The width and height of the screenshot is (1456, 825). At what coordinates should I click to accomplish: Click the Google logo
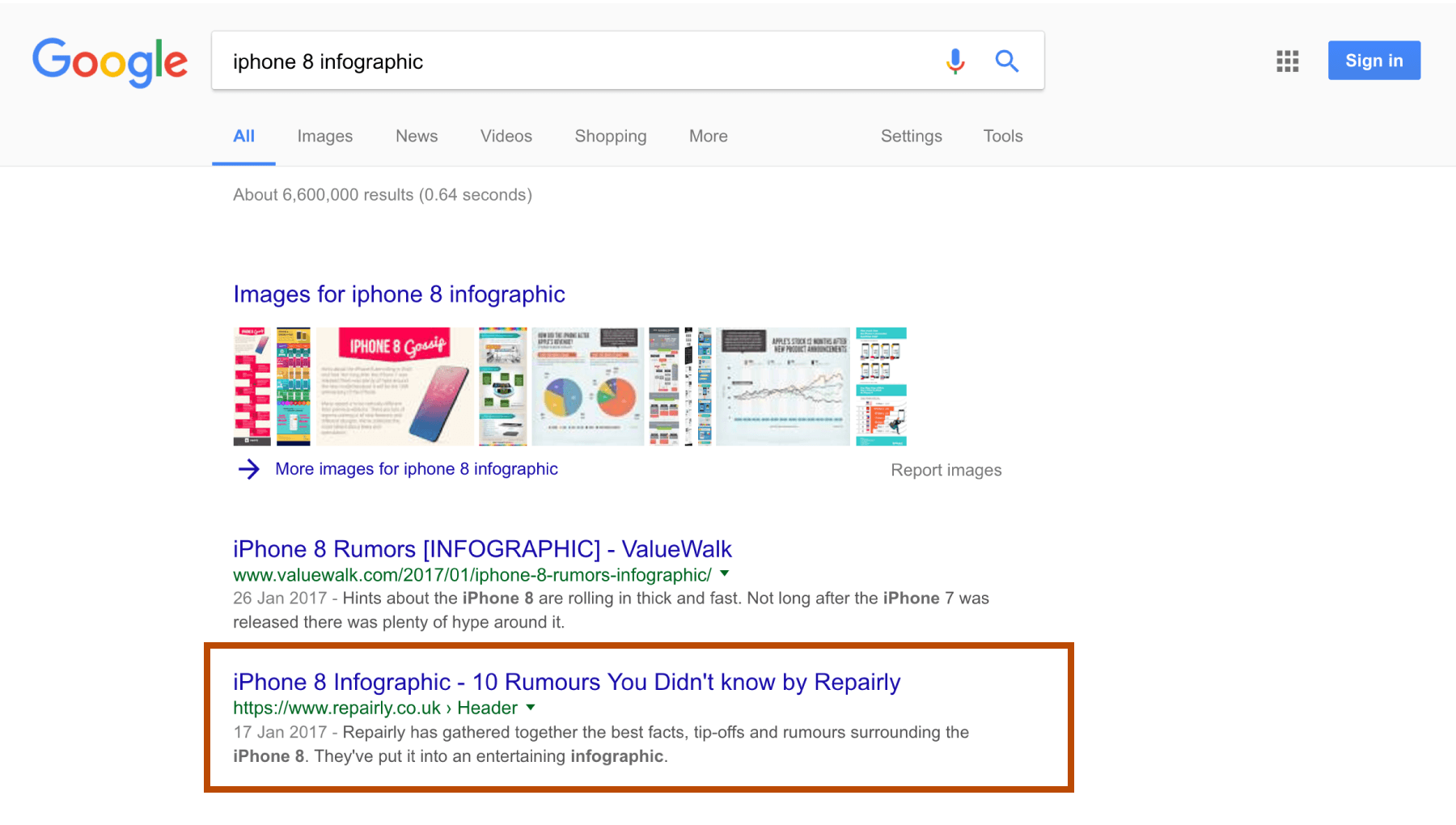110,61
